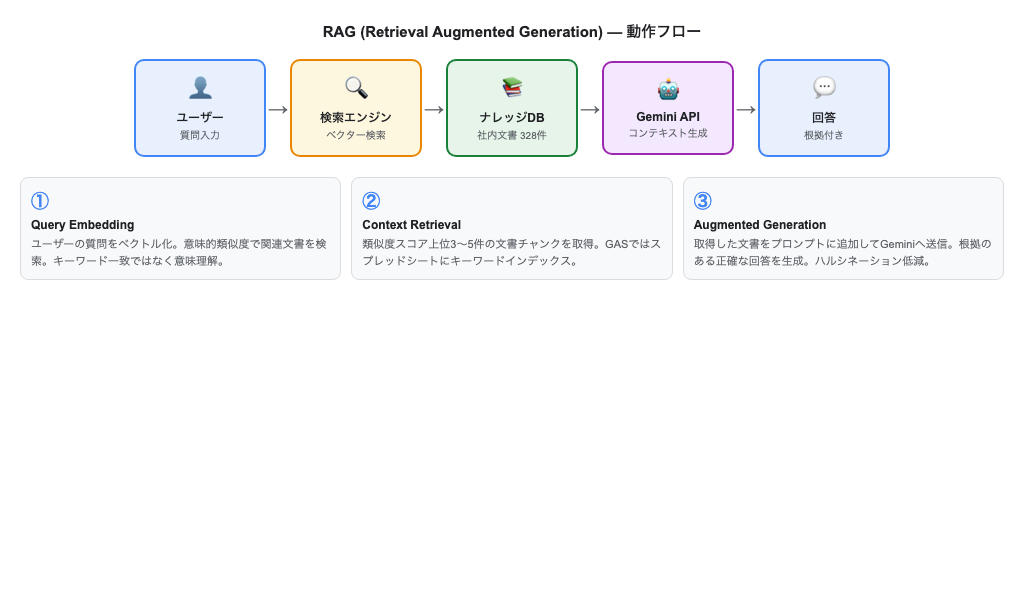Select the arrow pointing to Gemini API
1024x600 pixels.
588,108
